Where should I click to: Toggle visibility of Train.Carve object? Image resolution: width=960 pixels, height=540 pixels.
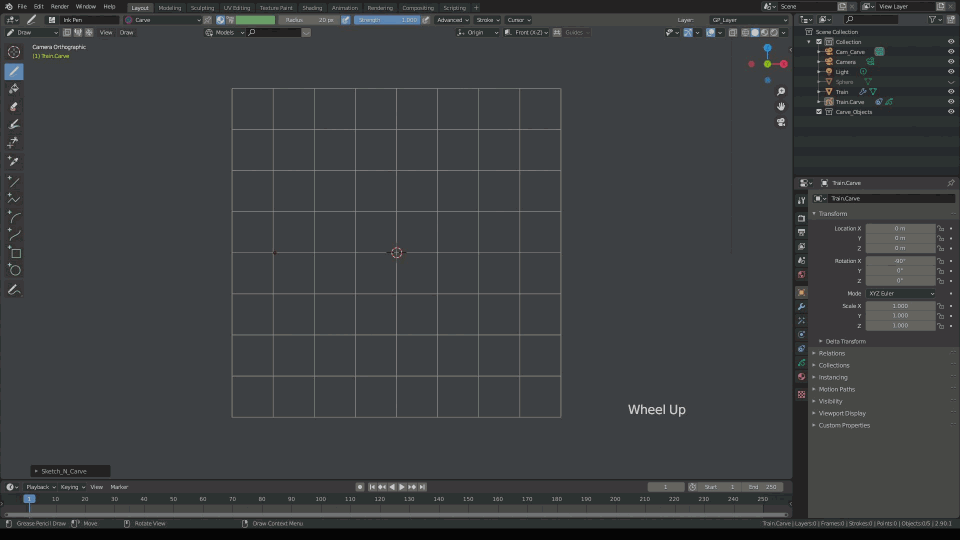coord(951,102)
